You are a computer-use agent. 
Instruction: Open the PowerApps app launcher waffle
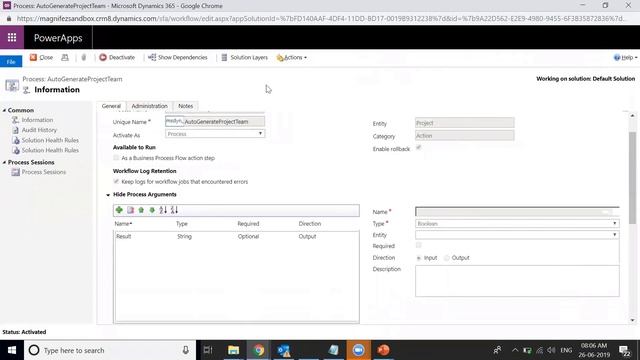(x=12, y=38)
